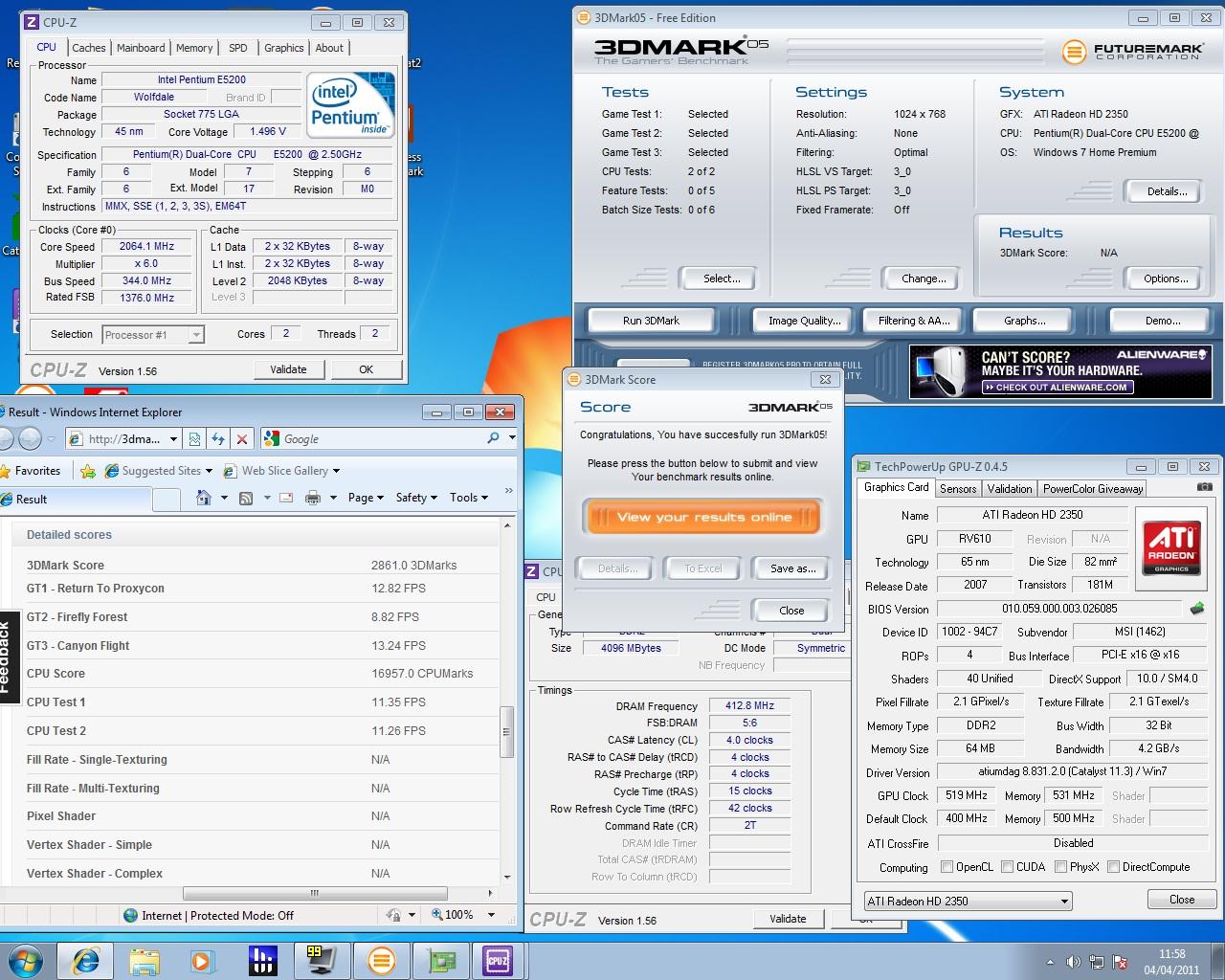Click the IE Read Mail icon
The width and height of the screenshot is (1225, 980).
pyautogui.click(x=285, y=498)
